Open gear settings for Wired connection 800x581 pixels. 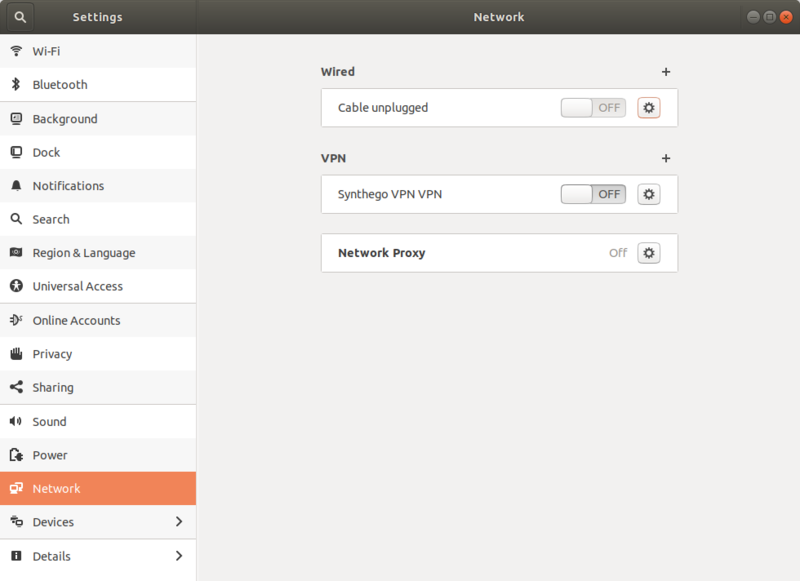tap(649, 108)
